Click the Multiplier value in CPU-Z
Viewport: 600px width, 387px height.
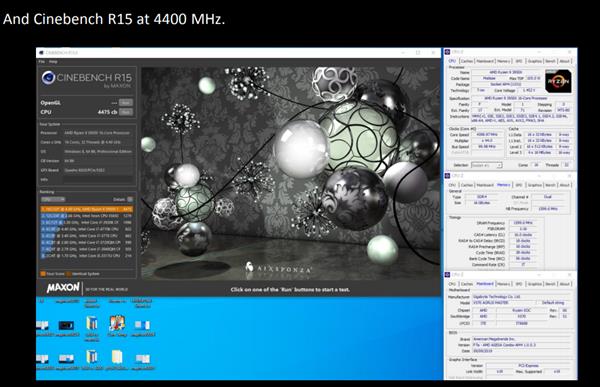pos(487,141)
